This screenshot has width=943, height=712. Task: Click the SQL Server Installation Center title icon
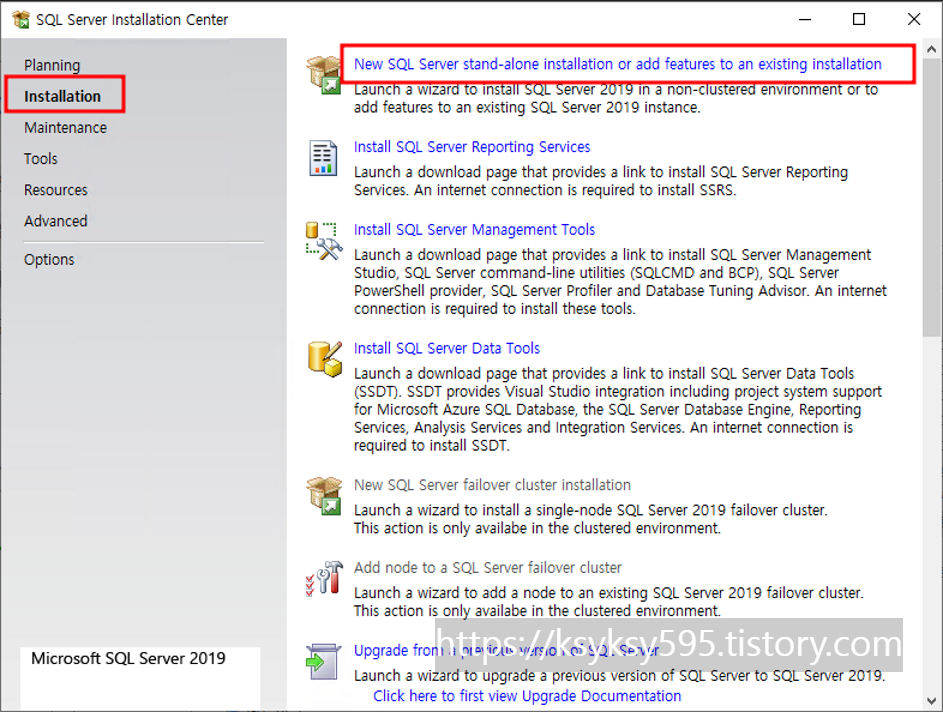coord(20,19)
